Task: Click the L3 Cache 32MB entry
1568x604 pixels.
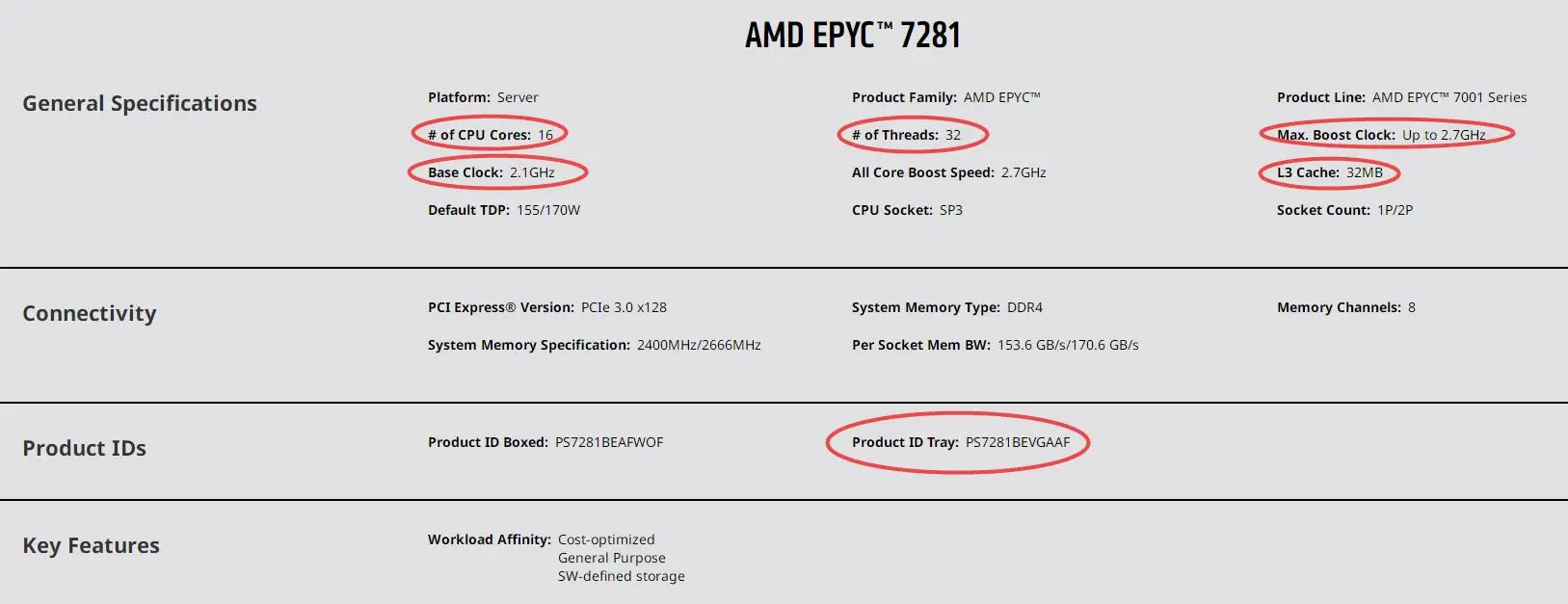Action: [1330, 172]
